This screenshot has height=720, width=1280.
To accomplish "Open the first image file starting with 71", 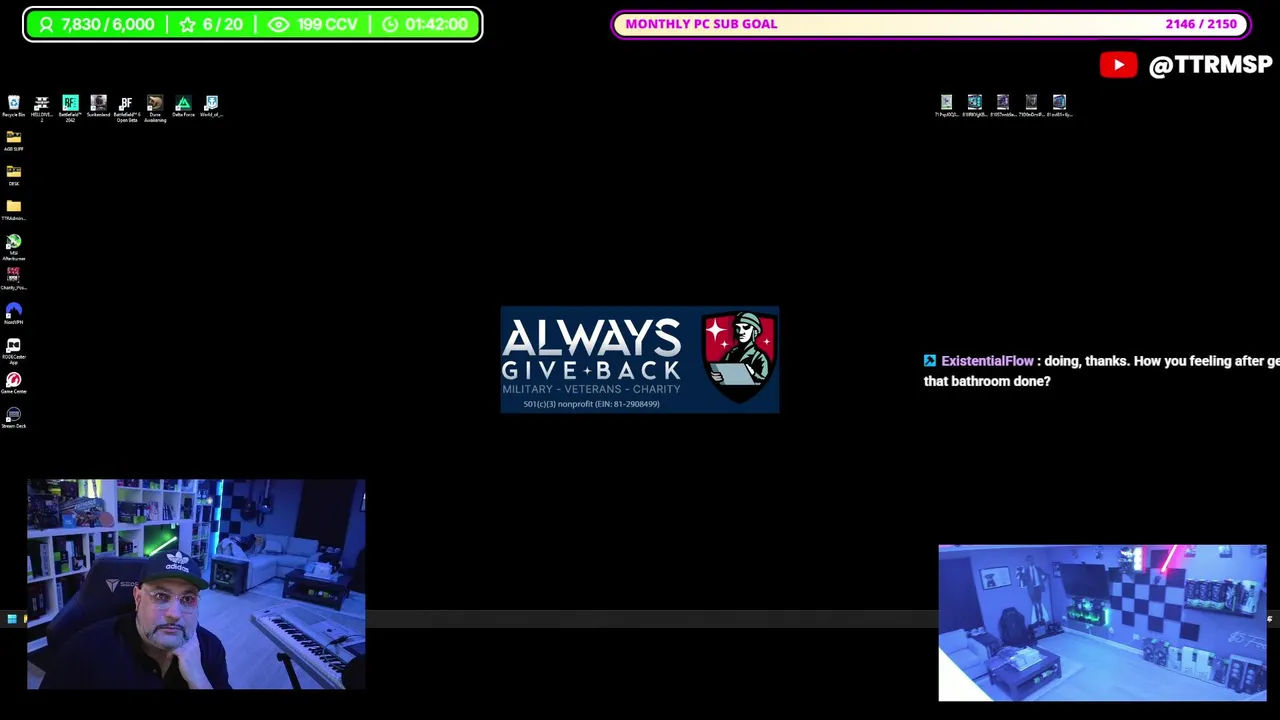I will coord(946,105).
